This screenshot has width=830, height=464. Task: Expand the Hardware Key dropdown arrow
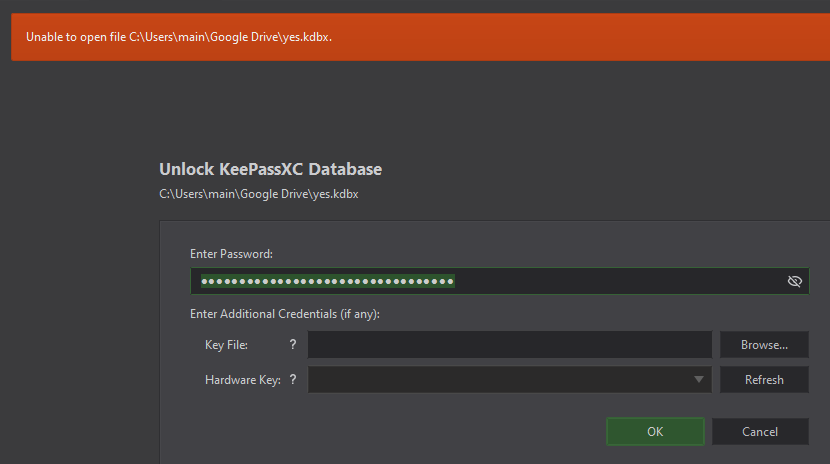click(699, 380)
